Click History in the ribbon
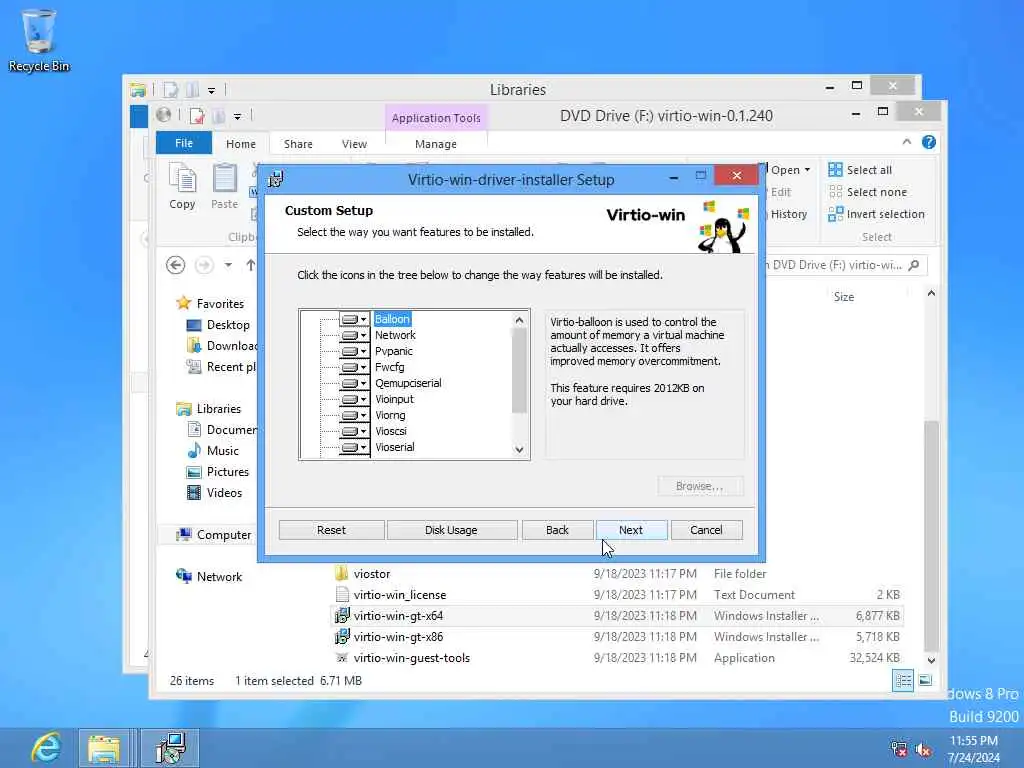 pyautogui.click(x=788, y=214)
